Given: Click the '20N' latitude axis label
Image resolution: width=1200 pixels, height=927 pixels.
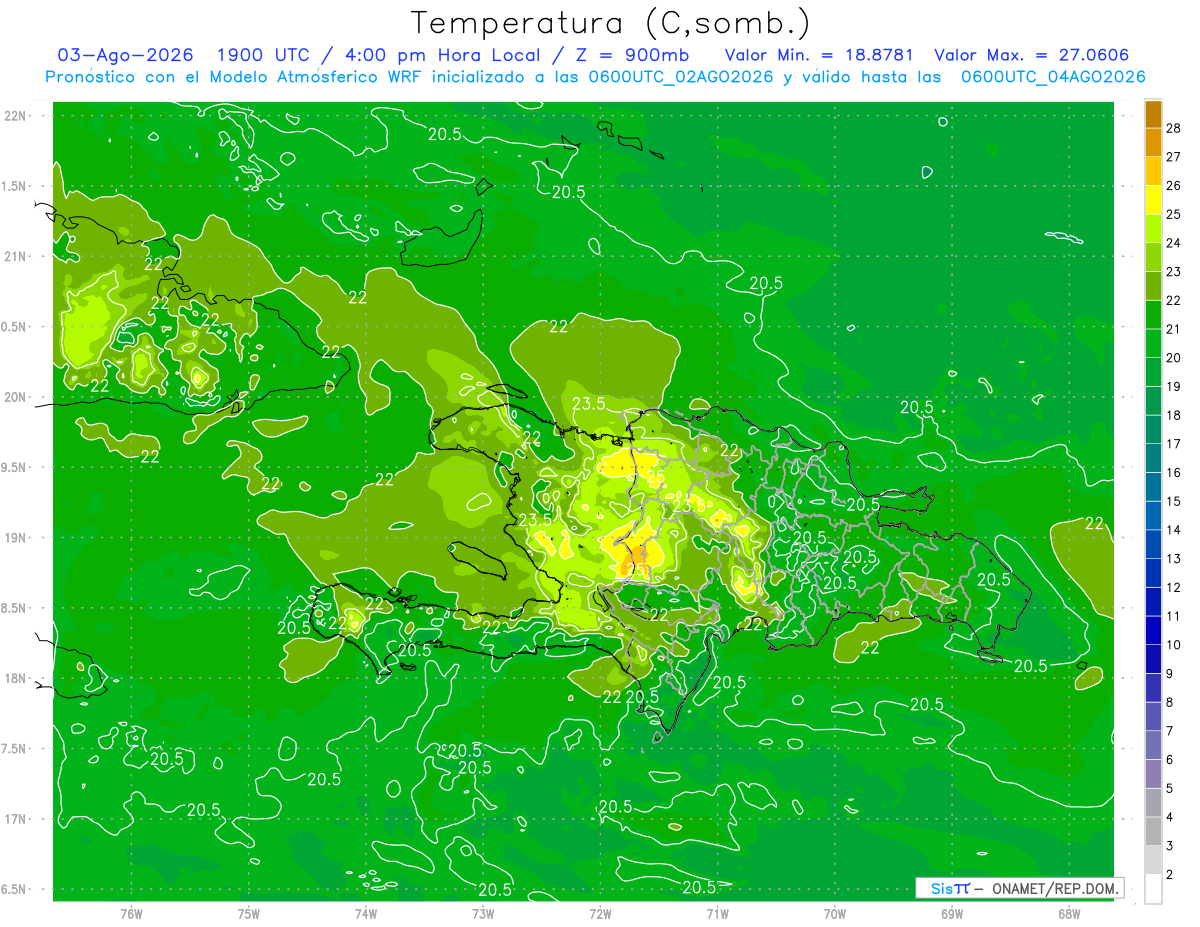Looking at the screenshot, I should 17,397.
